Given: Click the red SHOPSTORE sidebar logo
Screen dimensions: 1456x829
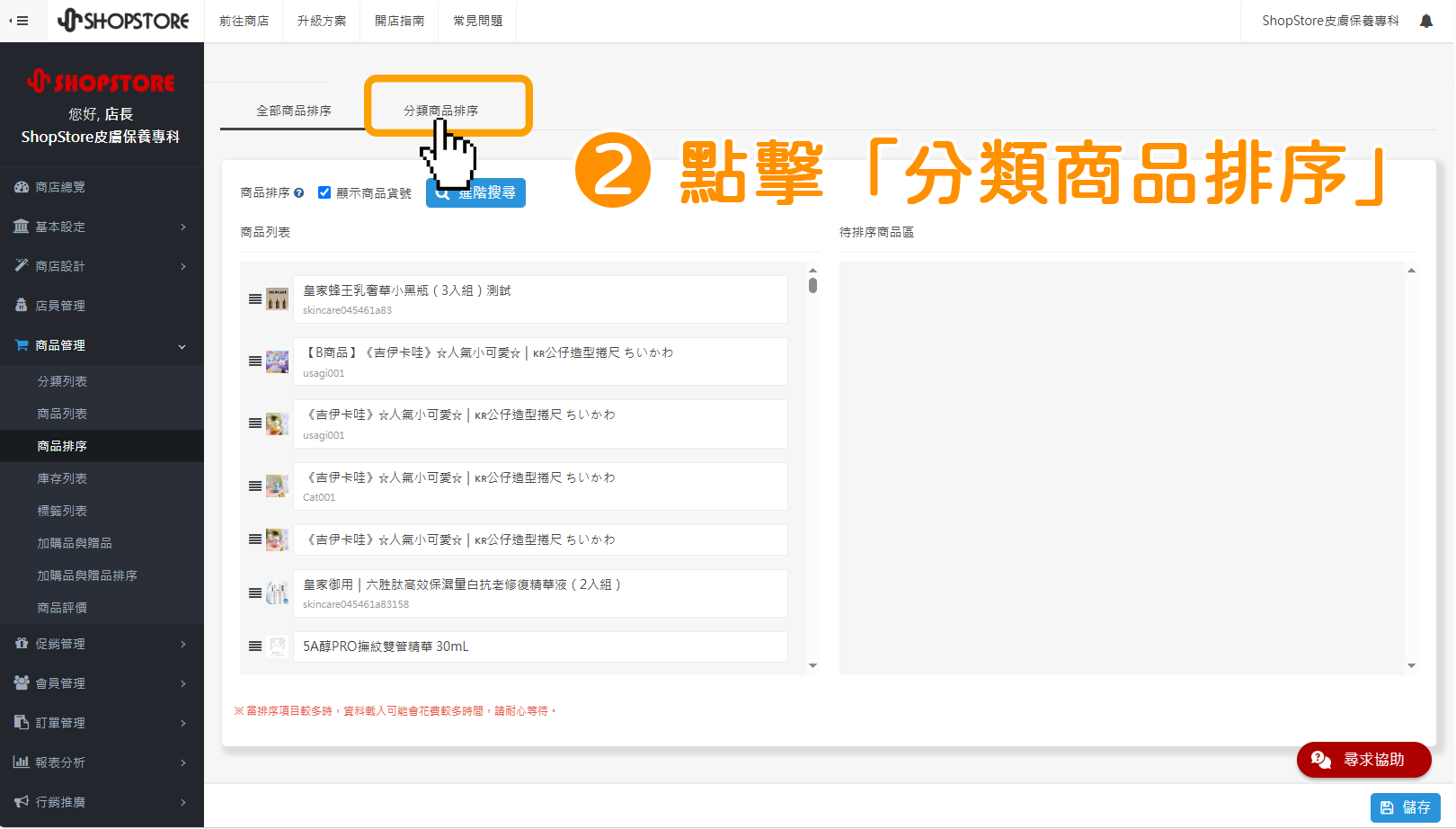Looking at the screenshot, I should pos(101,82).
